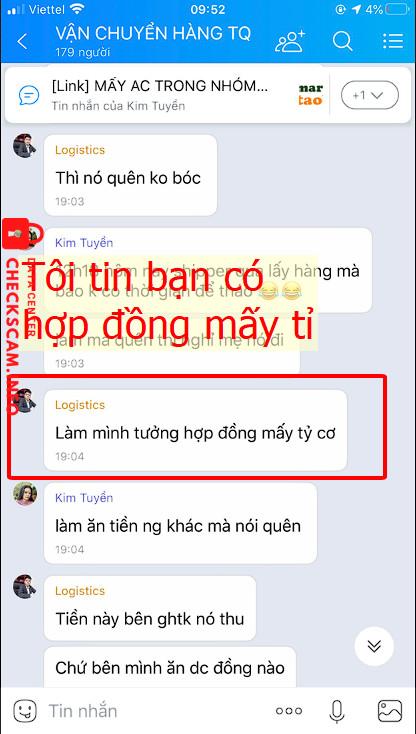
Task: Open the add members icon
Action: (290, 41)
